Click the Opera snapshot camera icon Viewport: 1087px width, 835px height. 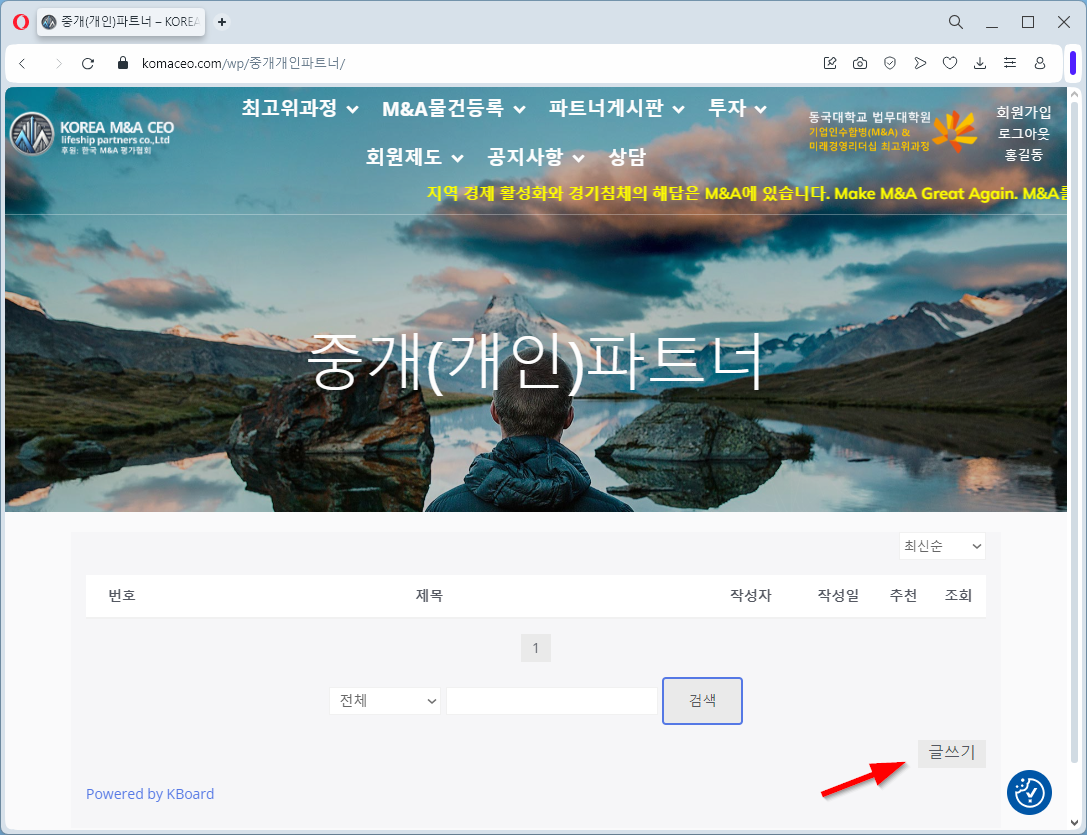[860, 63]
